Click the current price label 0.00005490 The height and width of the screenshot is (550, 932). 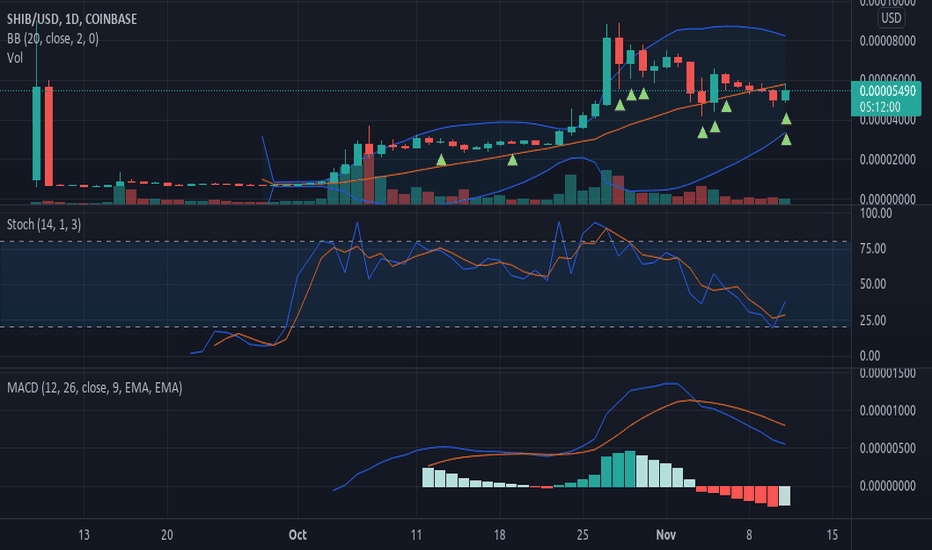point(887,91)
